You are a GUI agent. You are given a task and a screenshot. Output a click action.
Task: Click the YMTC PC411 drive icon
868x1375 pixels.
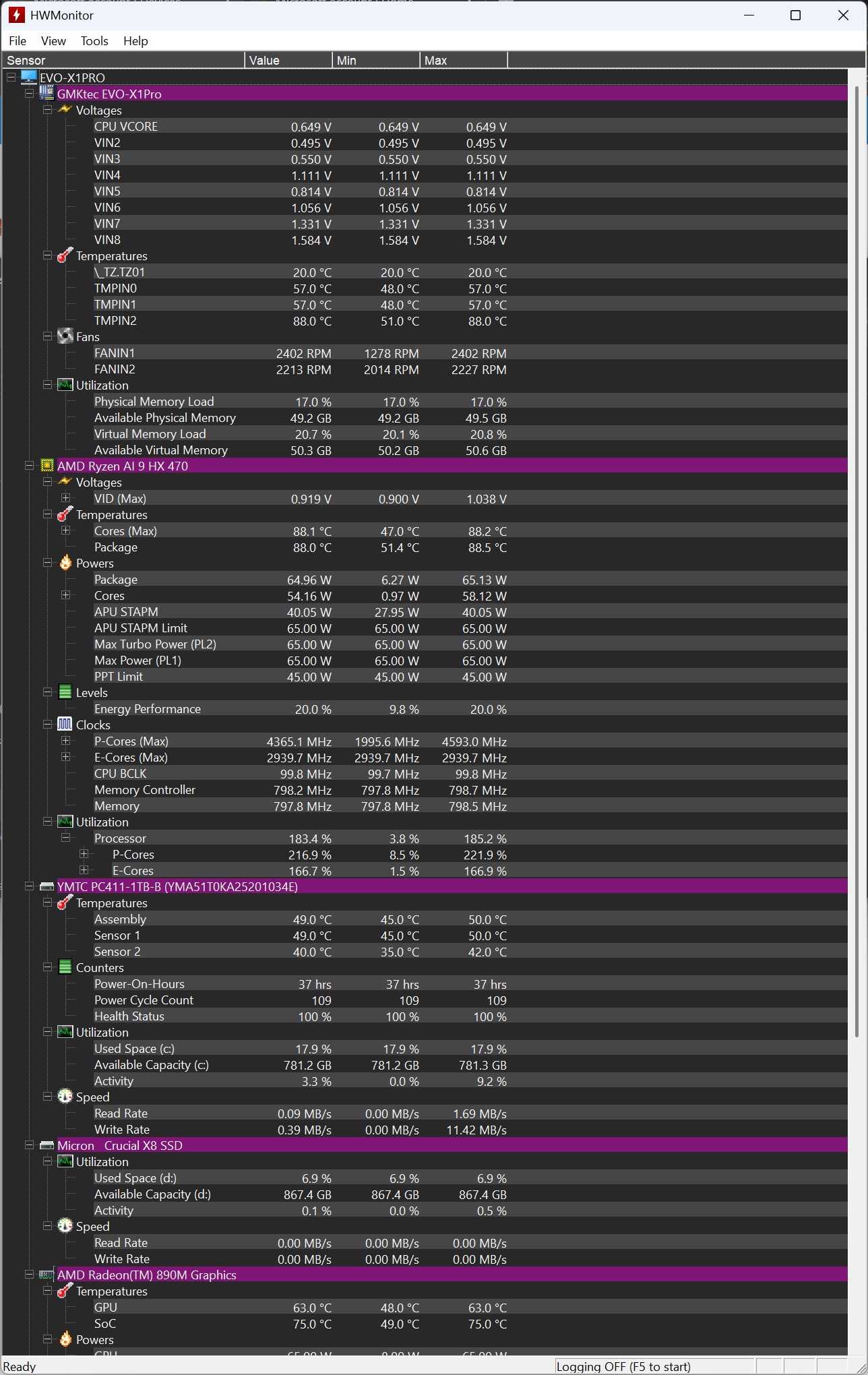tap(46, 886)
